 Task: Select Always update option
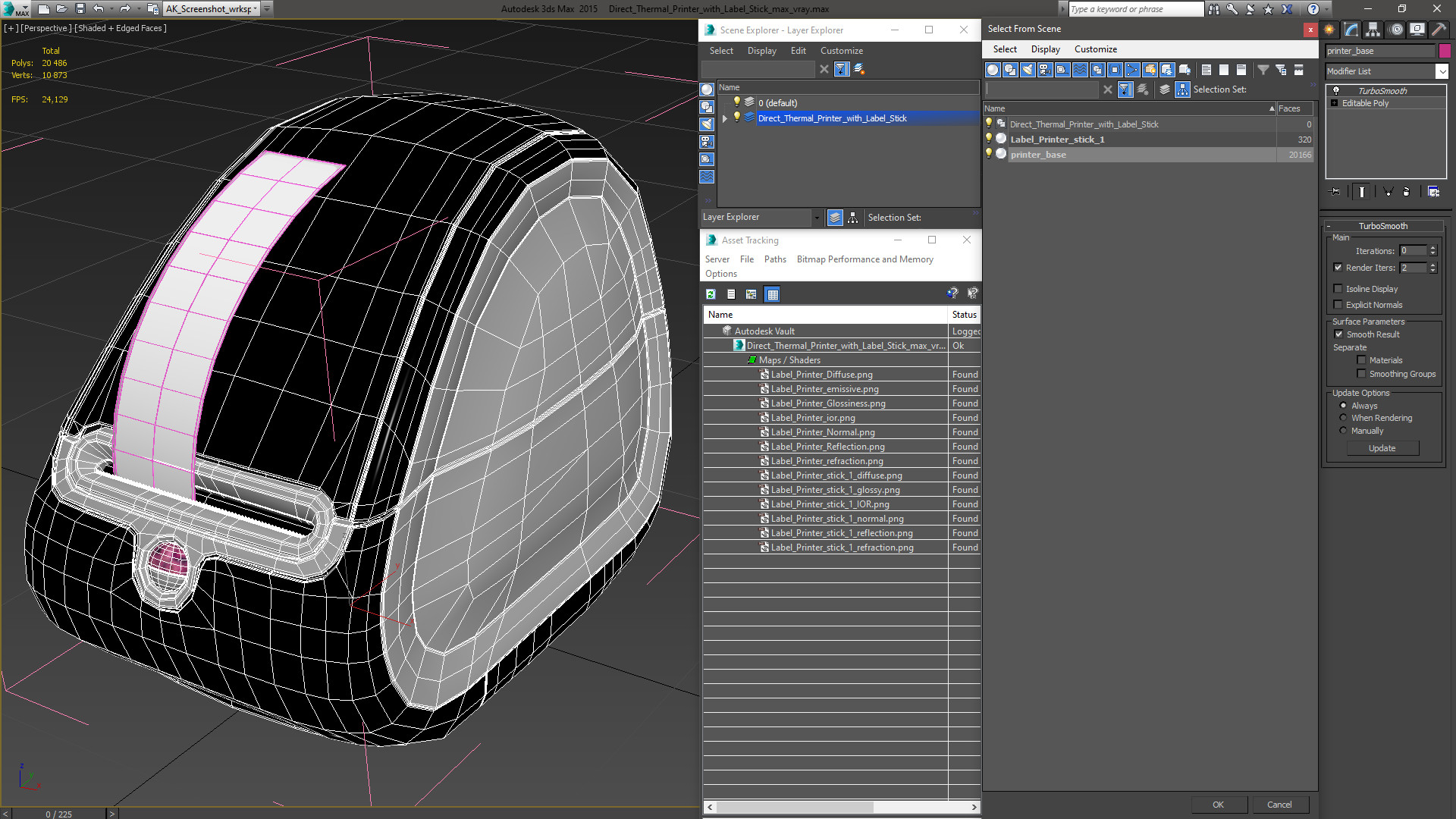[x=1343, y=406]
